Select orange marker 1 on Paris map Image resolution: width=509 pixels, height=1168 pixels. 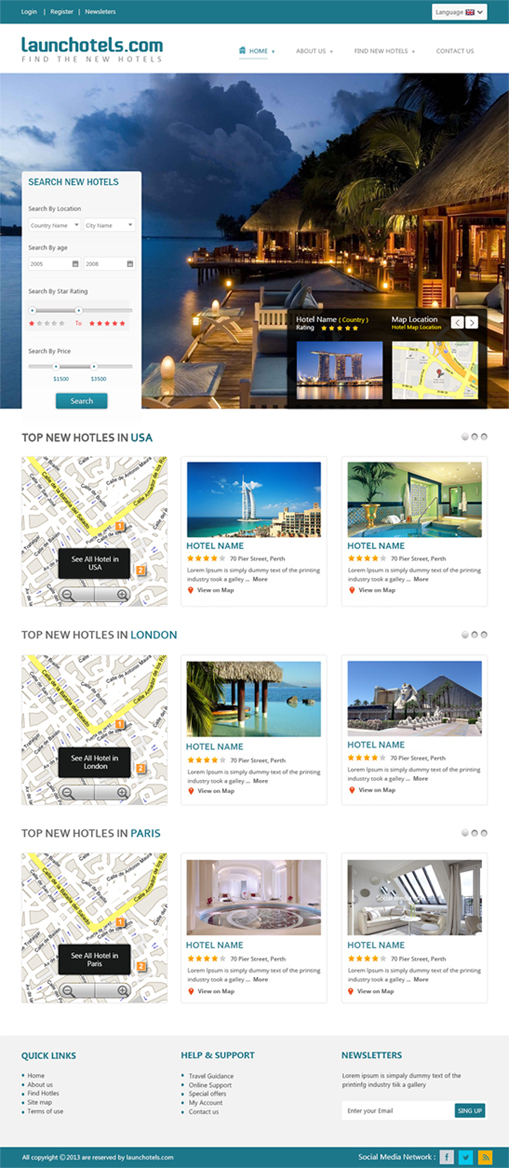(x=119, y=922)
